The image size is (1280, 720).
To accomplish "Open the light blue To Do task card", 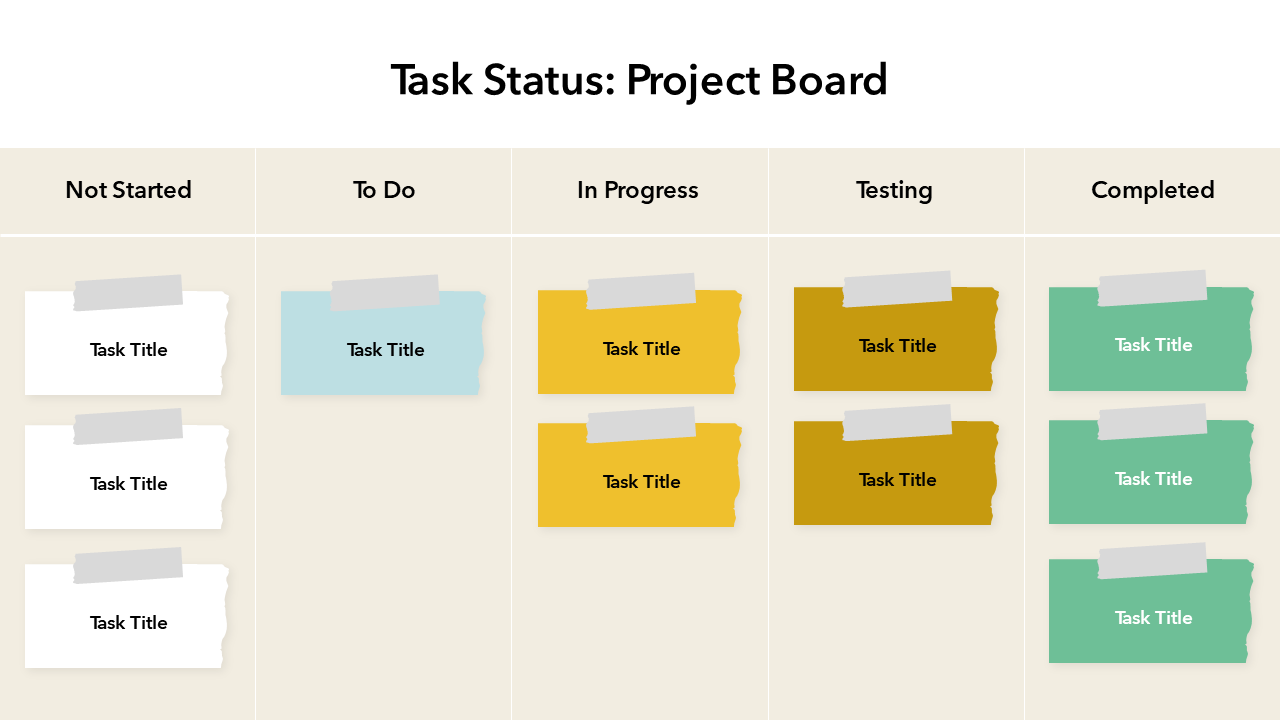I will click(385, 350).
